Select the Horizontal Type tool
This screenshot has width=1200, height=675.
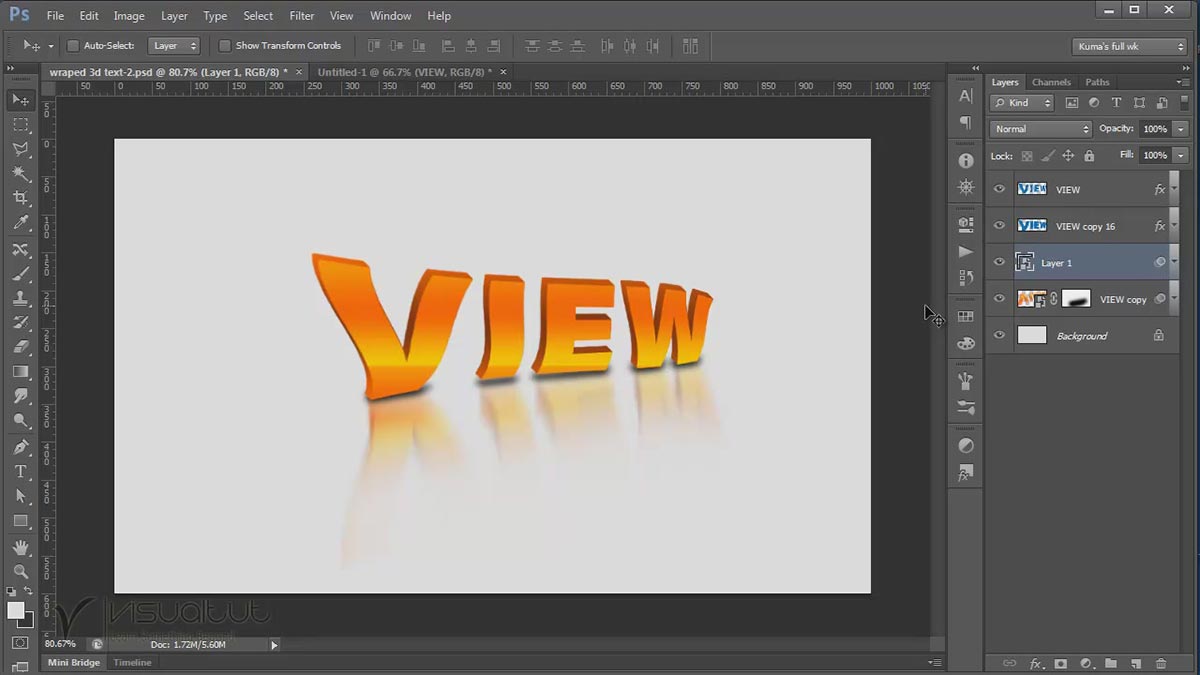(21, 472)
